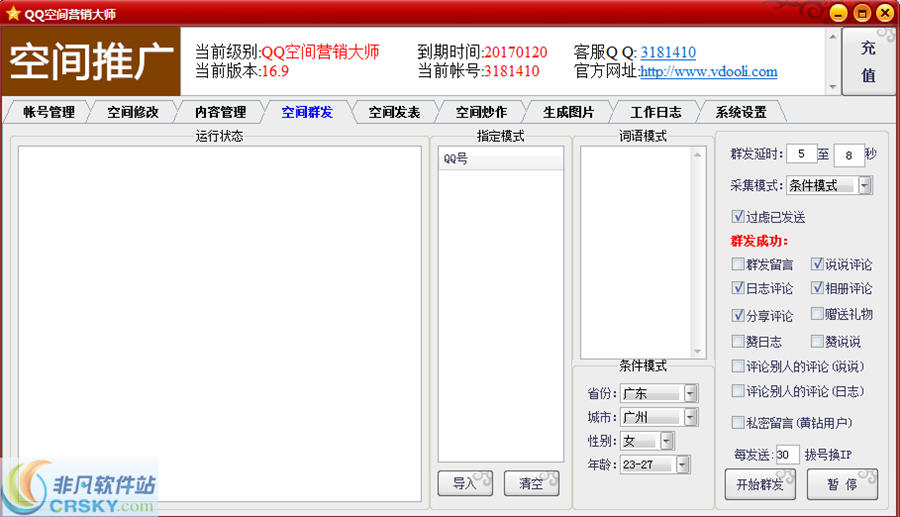The image size is (900, 517).
Task: Open the 空间炒作 tab
Action: point(482,112)
